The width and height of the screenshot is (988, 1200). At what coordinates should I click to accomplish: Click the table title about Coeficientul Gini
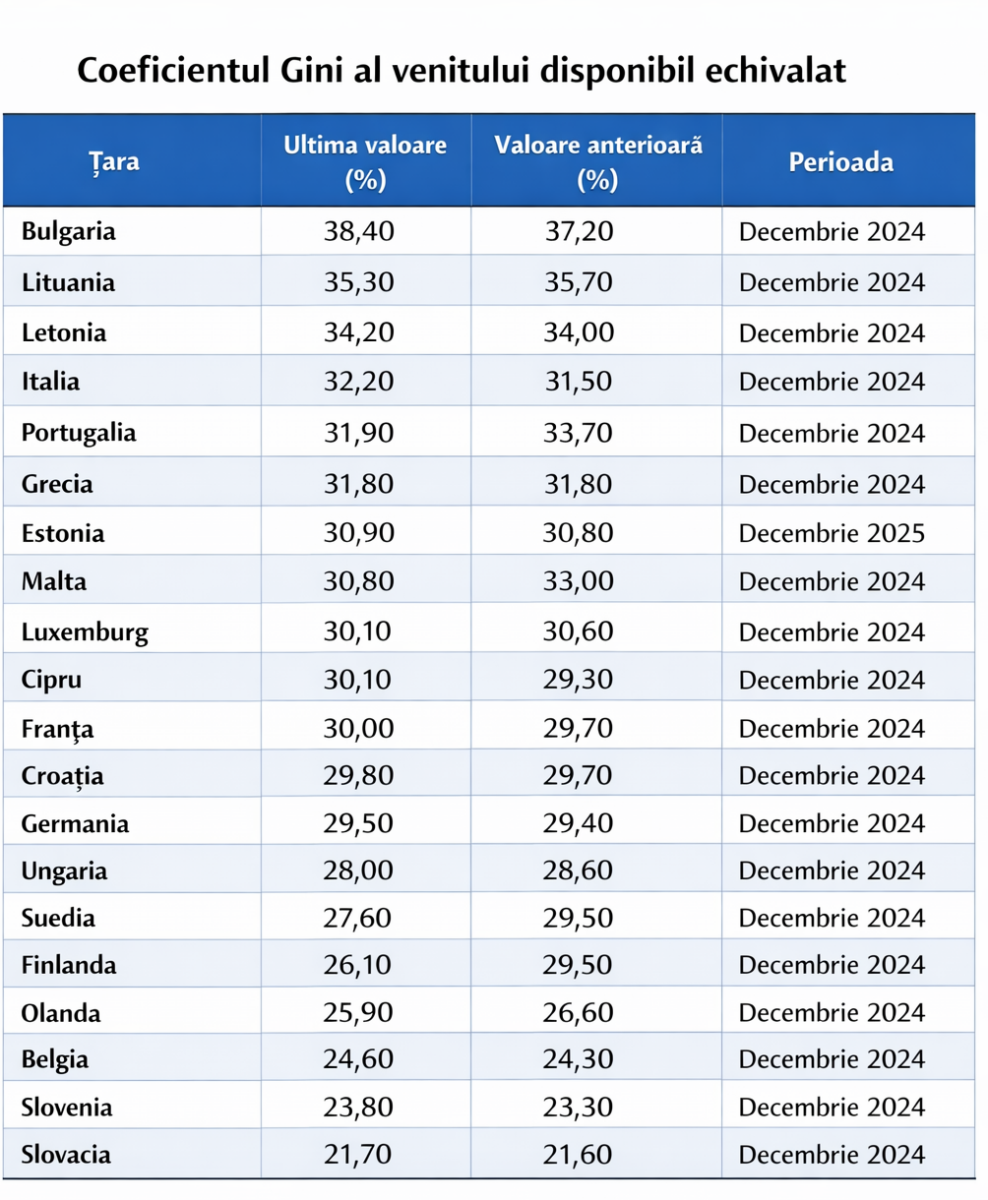(x=462, y=72)
